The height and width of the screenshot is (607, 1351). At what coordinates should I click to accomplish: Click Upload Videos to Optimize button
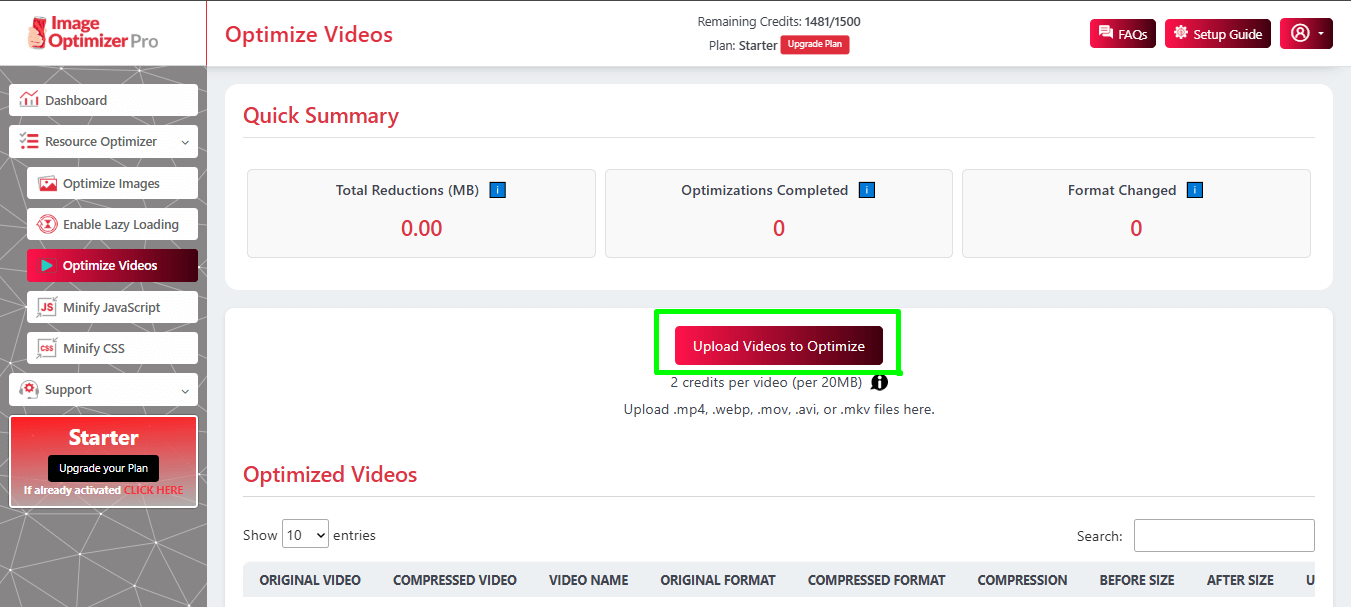point(779,346)
